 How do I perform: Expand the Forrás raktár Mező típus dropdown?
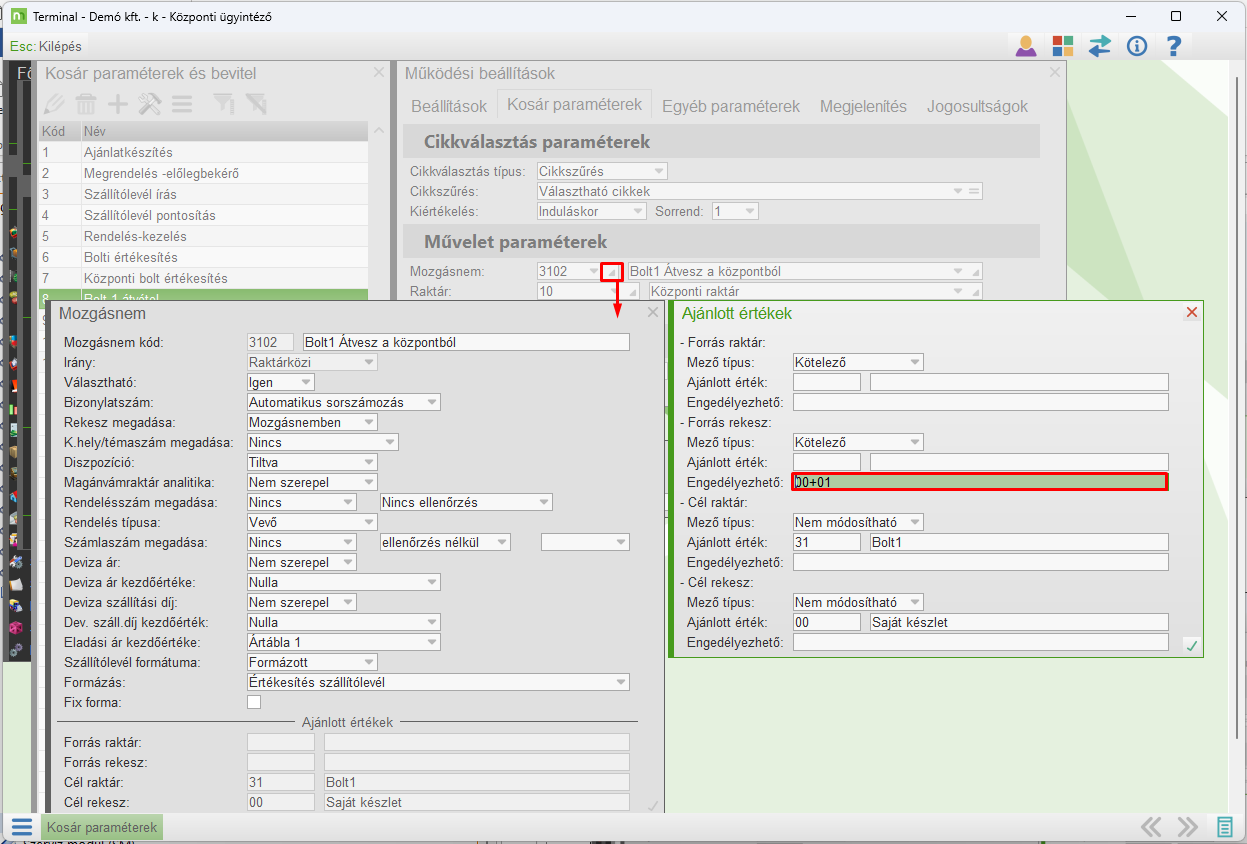[x=915, y=362]
